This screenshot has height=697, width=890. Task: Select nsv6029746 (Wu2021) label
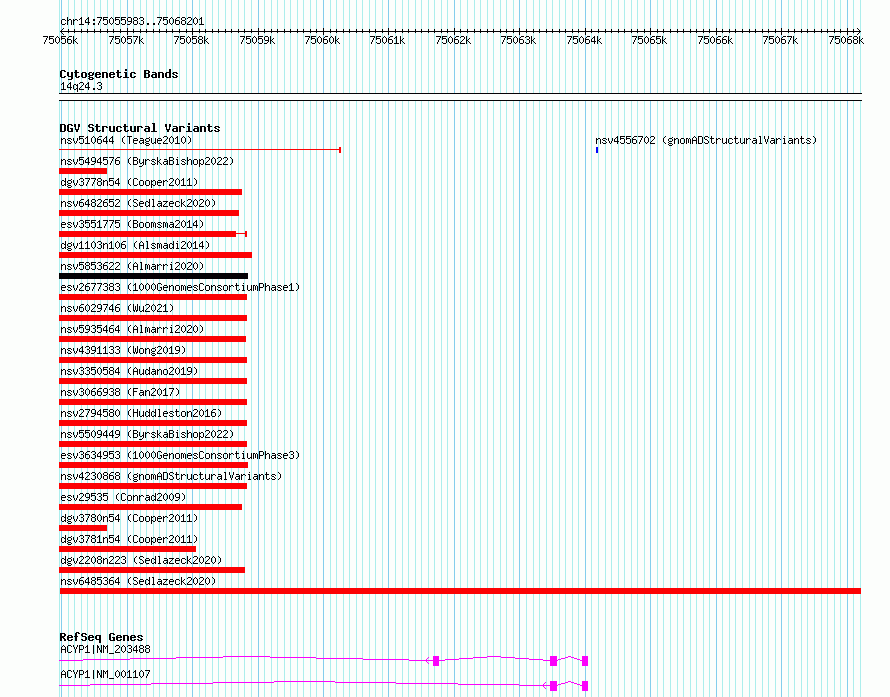coord(117,308)
